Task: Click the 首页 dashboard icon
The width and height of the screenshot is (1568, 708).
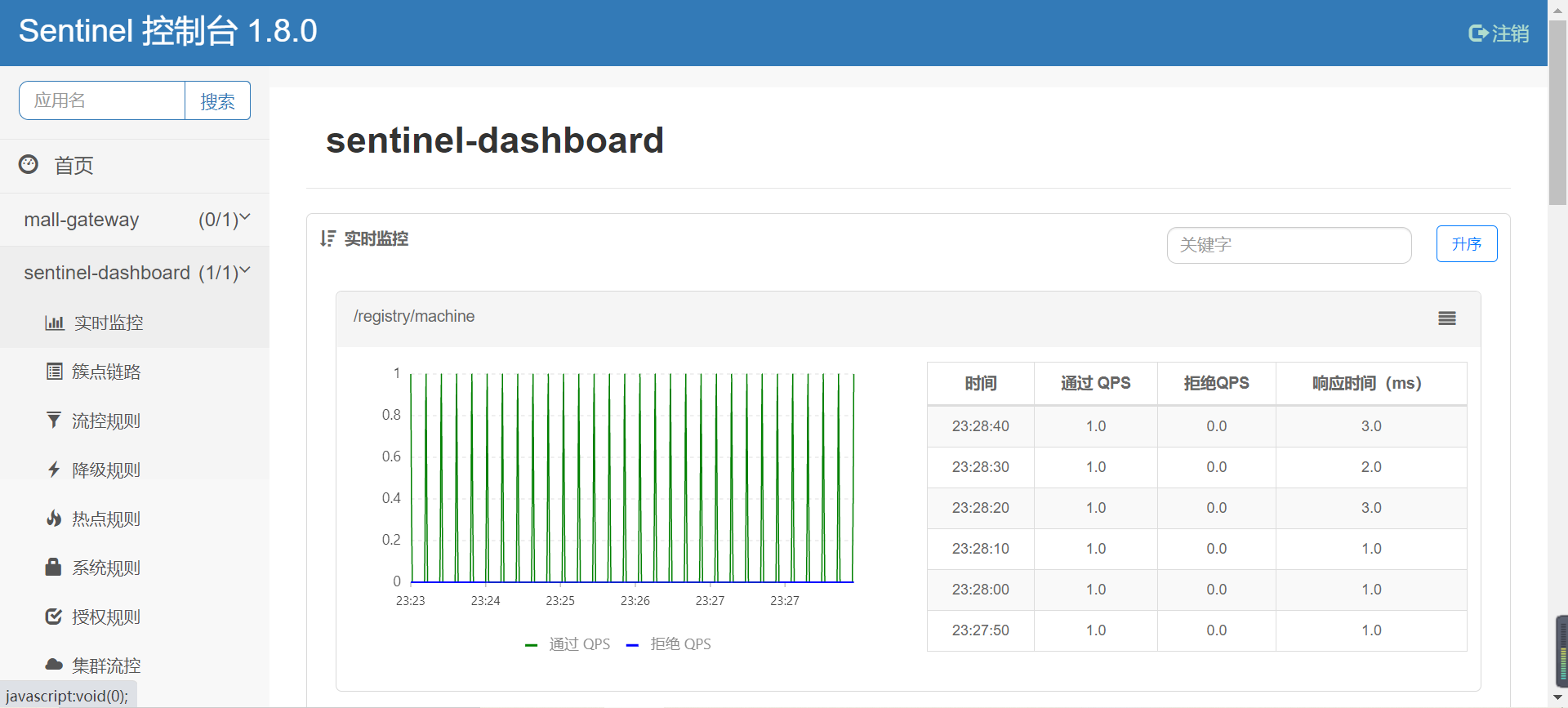Action: point(29,164)
